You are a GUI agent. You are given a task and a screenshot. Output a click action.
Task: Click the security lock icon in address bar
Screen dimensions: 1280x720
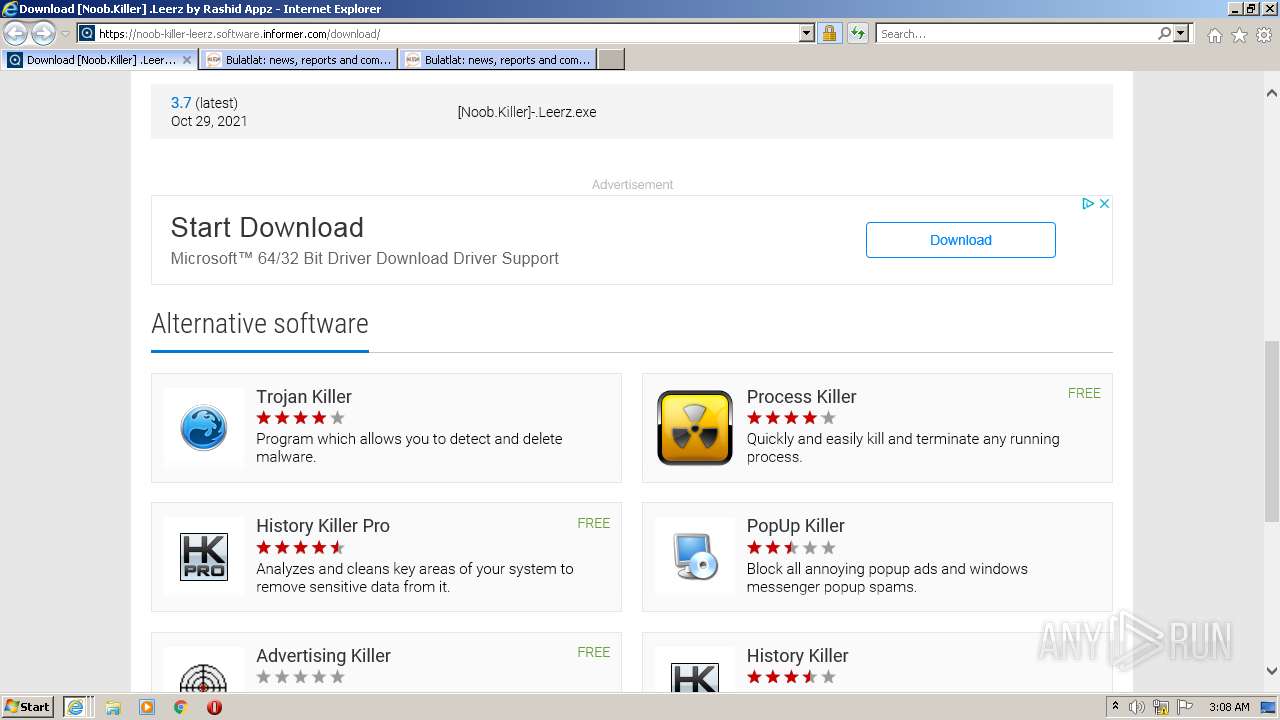(829, 33)
